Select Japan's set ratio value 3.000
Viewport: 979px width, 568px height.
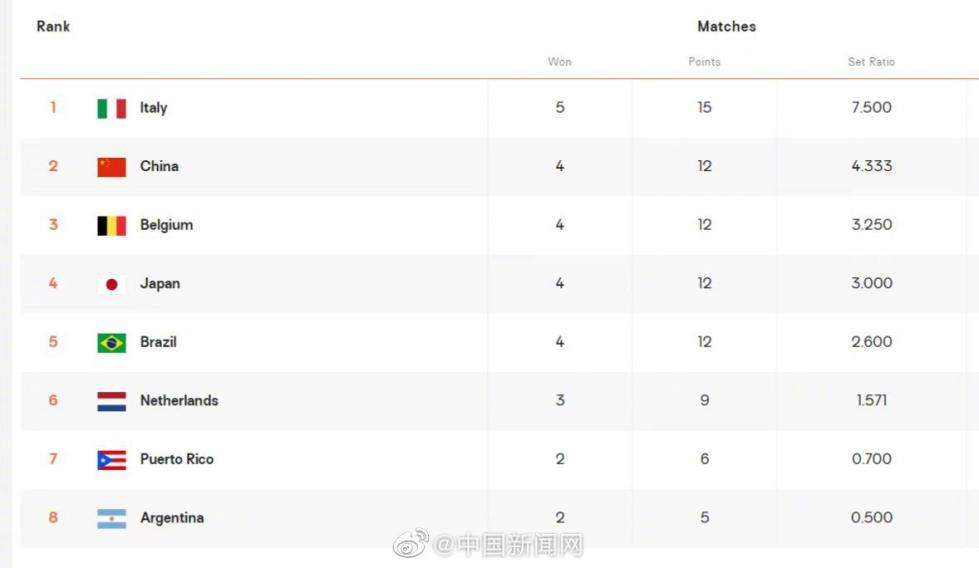(x=871, y=284)
